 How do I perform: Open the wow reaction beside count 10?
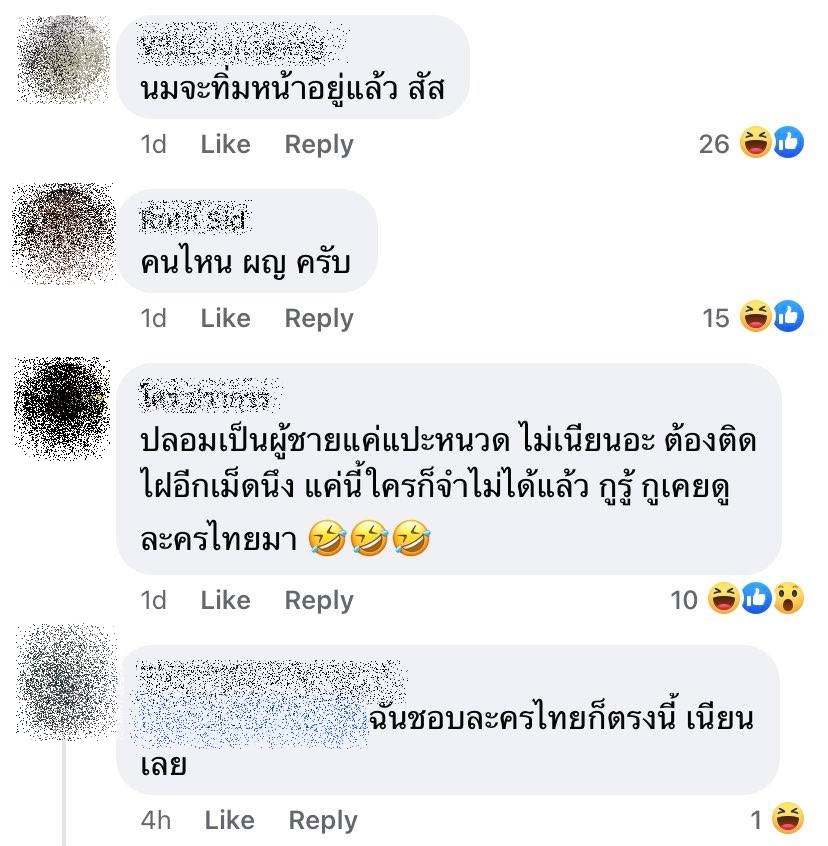click(x=789, y=598)
